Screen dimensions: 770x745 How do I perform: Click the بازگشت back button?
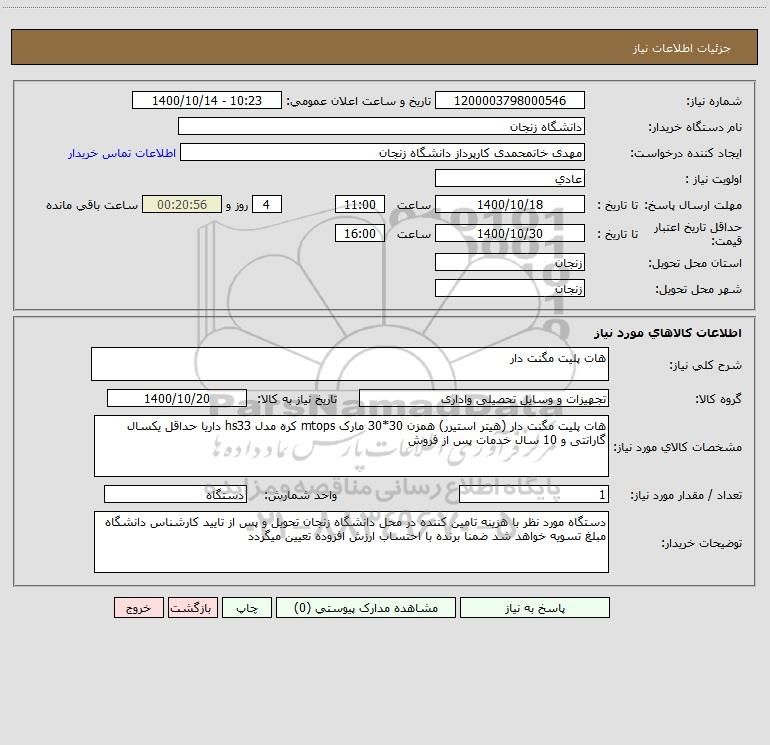pos(192,607)
